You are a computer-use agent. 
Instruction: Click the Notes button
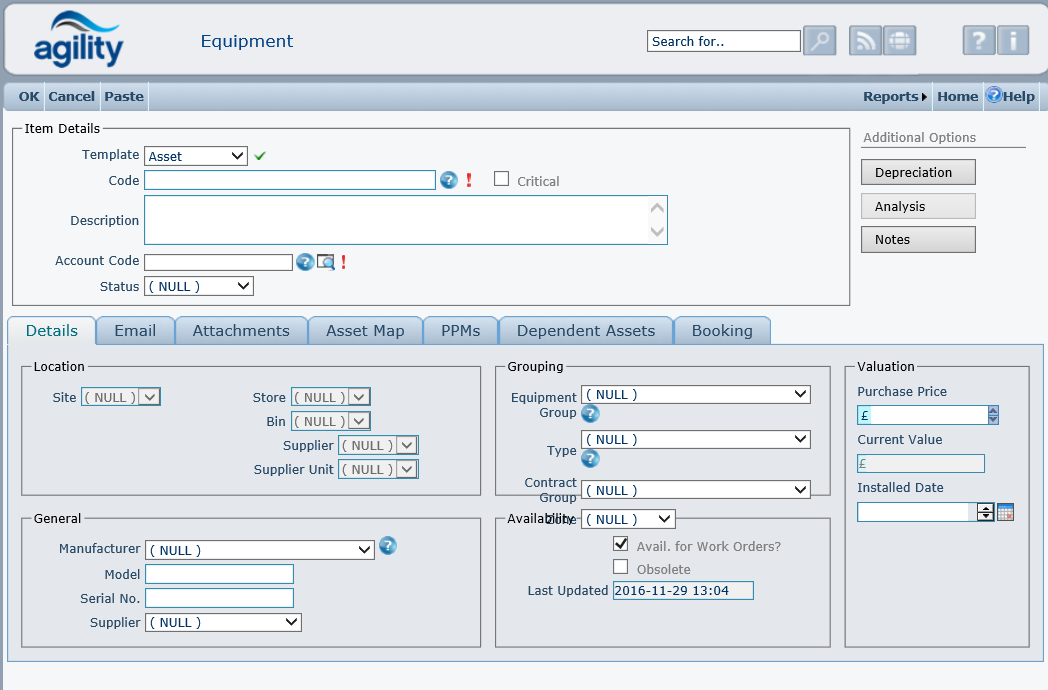tap(917, 240)
